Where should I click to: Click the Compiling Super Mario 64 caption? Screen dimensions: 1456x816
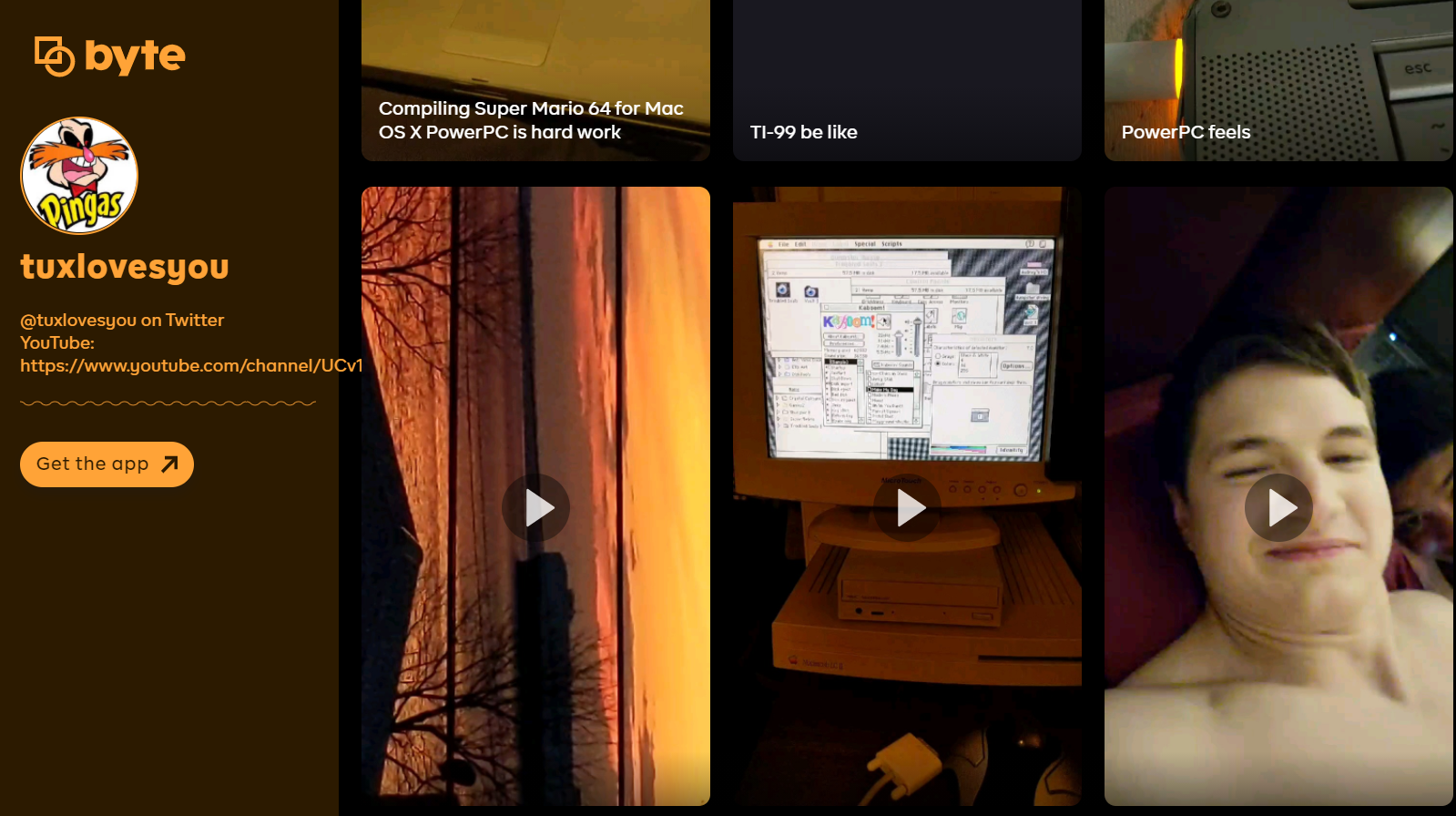530,120
